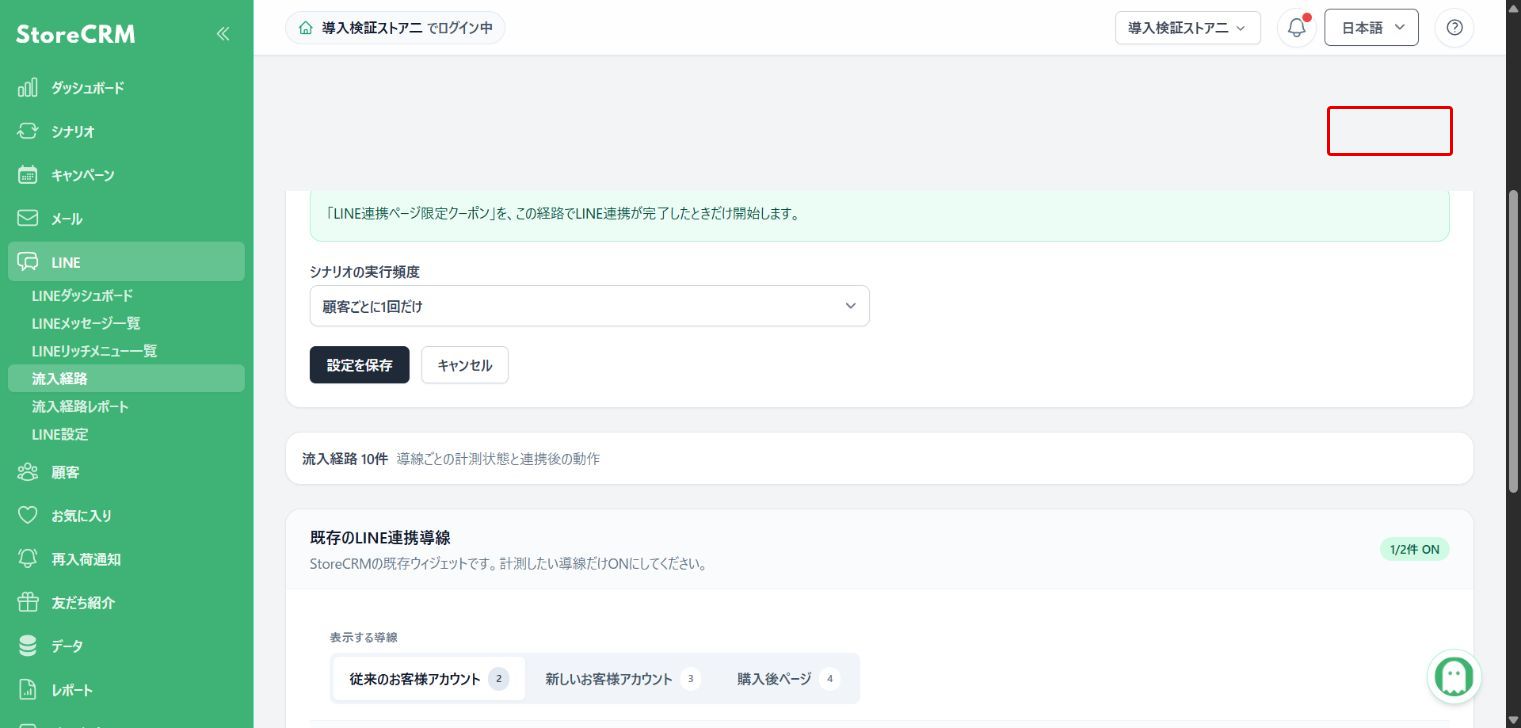Expand シナリオの実行頻度 dropdown 顧客ごとに1回だけ
Screen dimensions: 1521x728
point(589,306)
